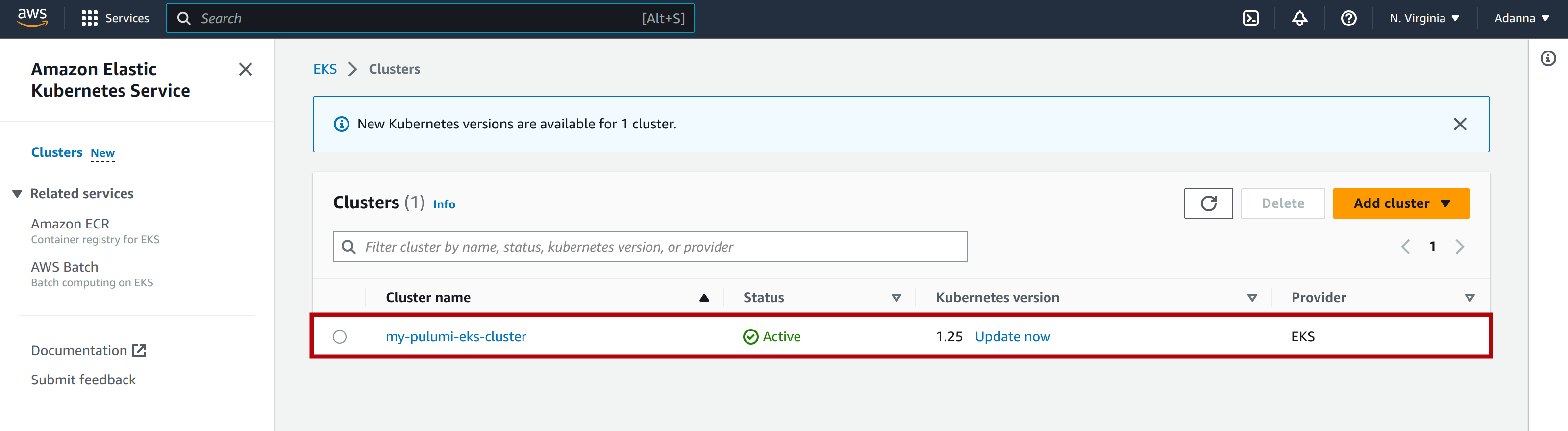Select the my-pulumi-eks-cluster radio button

coord(340,337)
